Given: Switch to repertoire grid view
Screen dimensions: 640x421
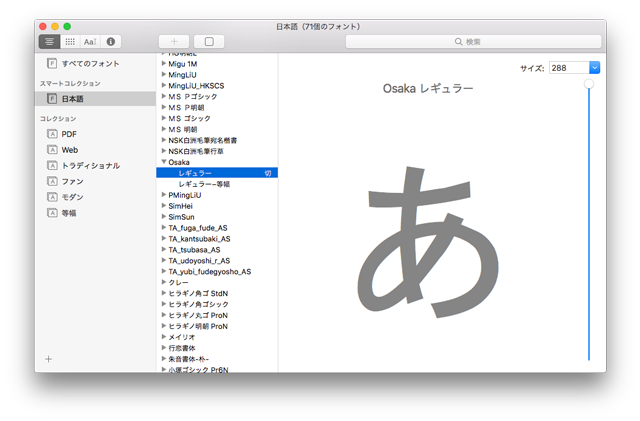Looking at the screenshot, I should pos(70,42).
